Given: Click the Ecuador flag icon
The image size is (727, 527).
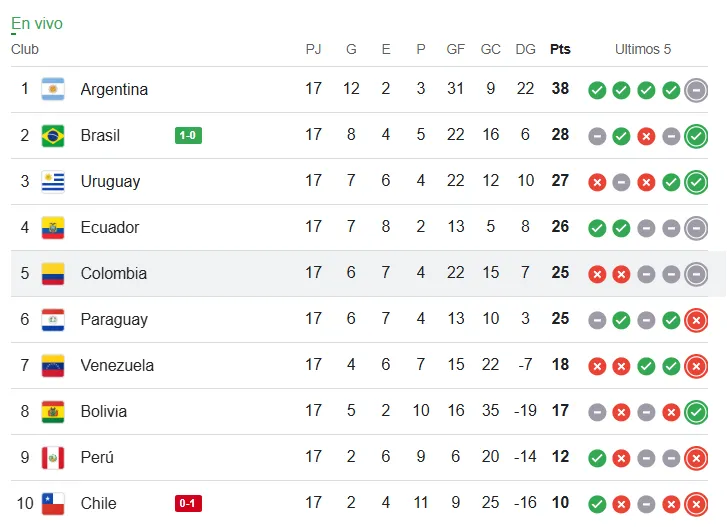Looking at the screenshot, I should (53, 227).
